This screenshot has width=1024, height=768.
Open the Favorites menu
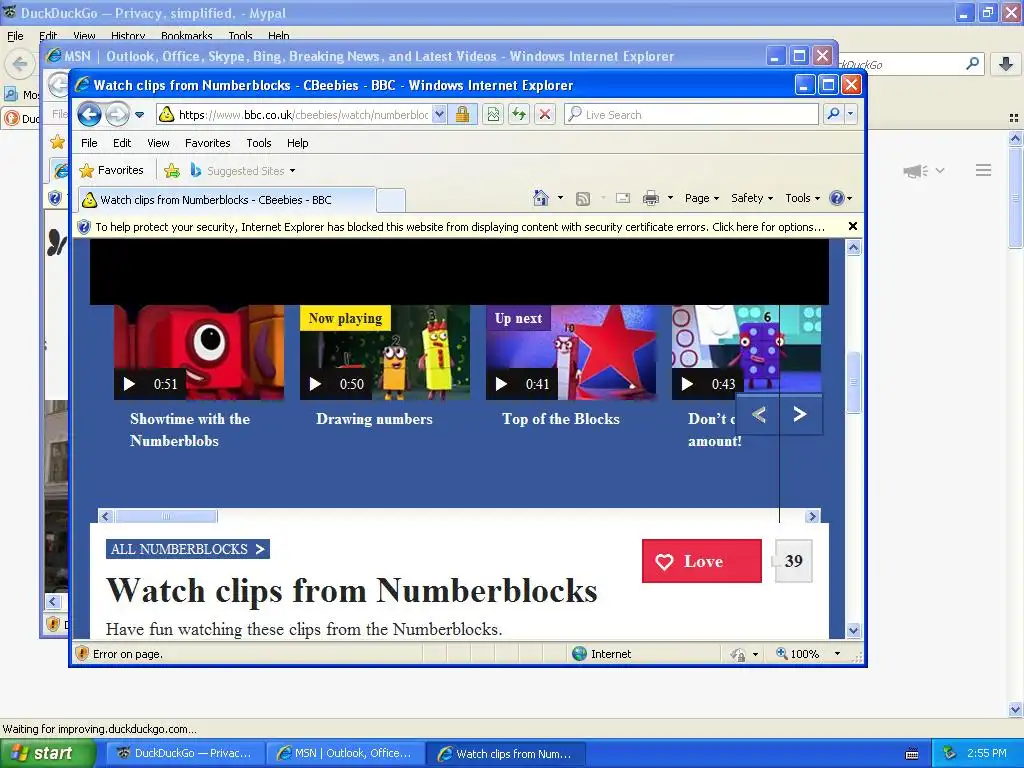point(208,143)
